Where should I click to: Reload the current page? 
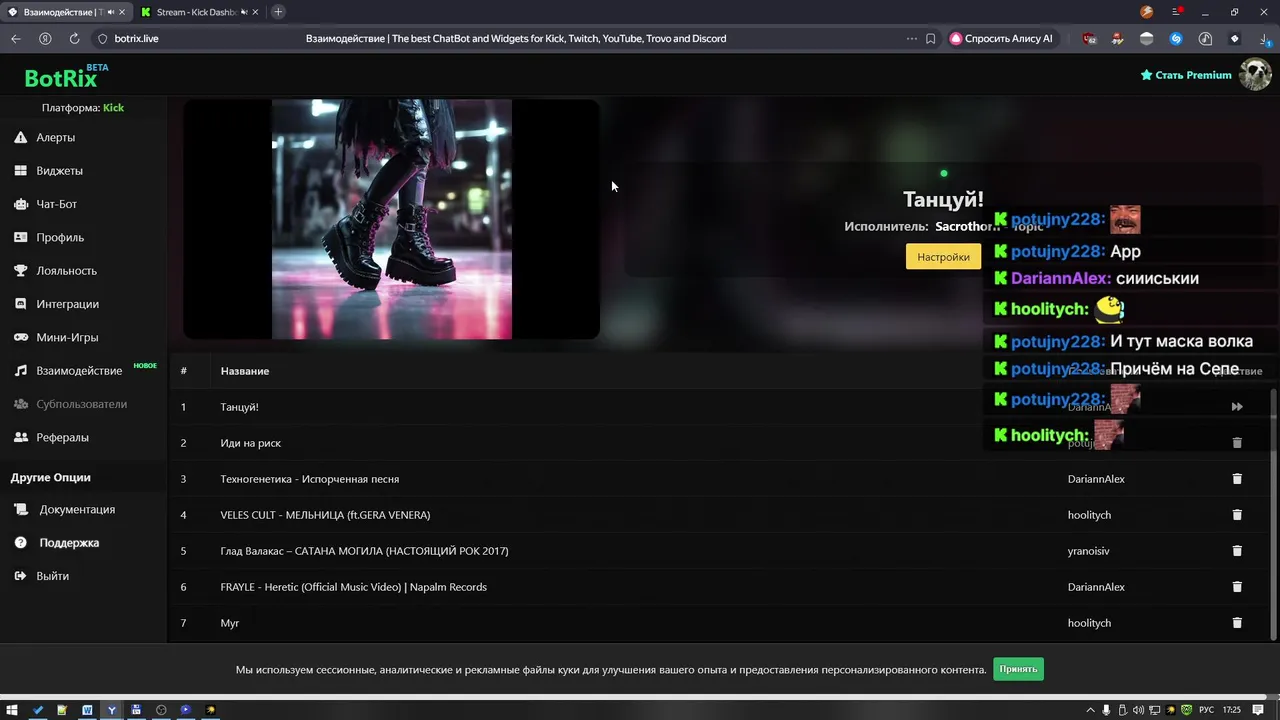[x=74, y=38]
